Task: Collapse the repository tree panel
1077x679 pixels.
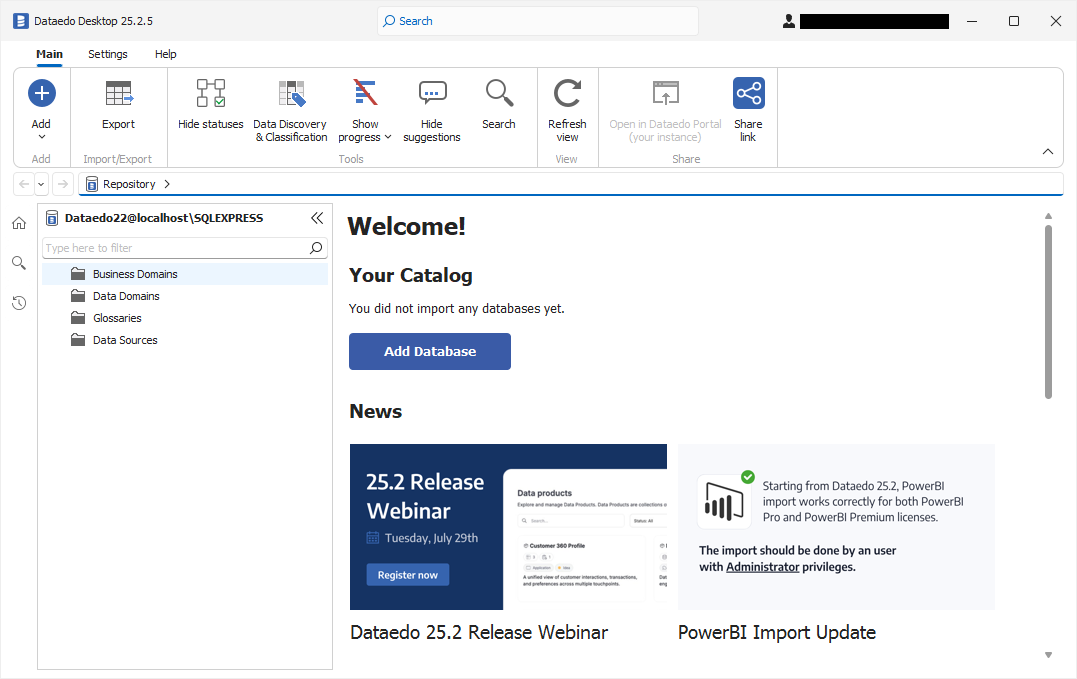Action: coord(317,218)
